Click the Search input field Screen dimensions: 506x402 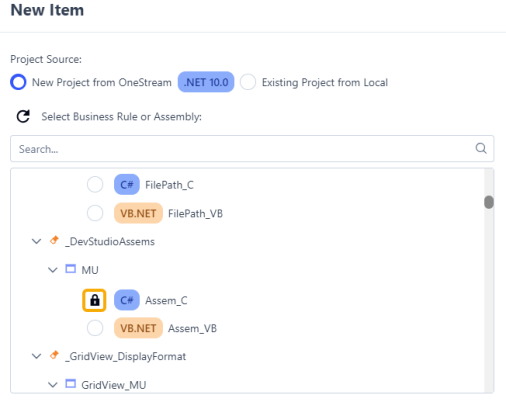252,149
